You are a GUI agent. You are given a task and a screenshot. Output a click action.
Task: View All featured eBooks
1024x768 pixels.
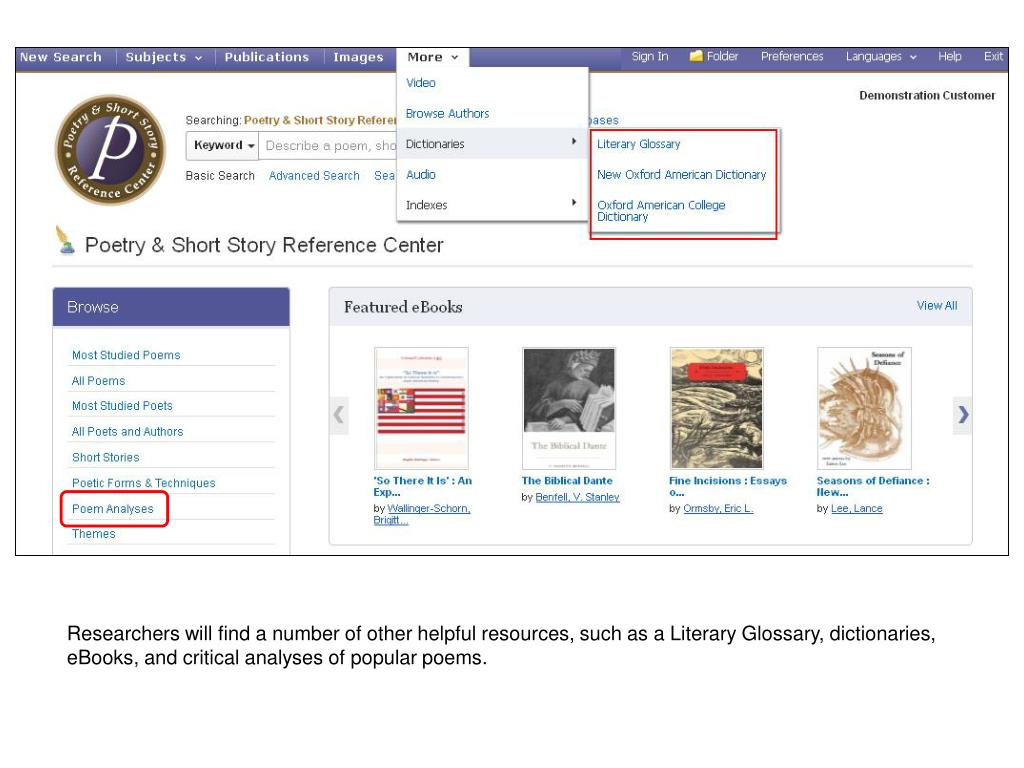point(936,306)
